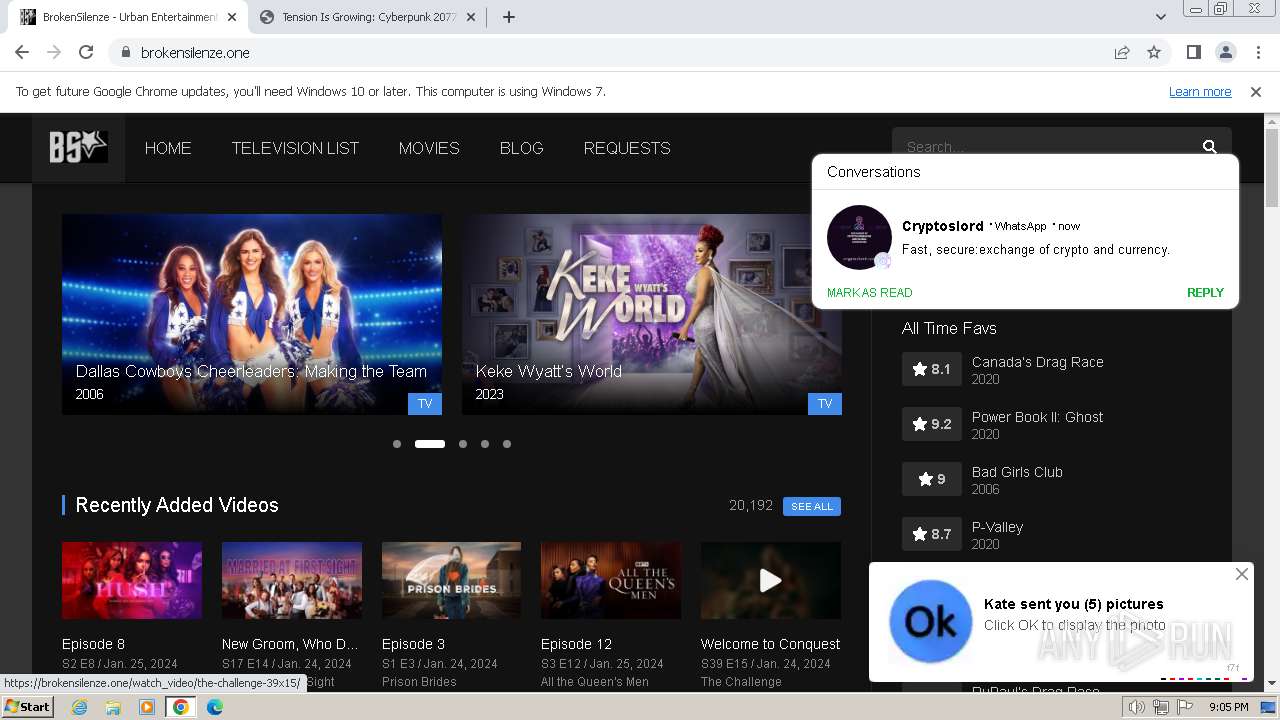Click the 8.1 star rating badge
Viewport: 1280px width, 720px height.
point(932,369)
